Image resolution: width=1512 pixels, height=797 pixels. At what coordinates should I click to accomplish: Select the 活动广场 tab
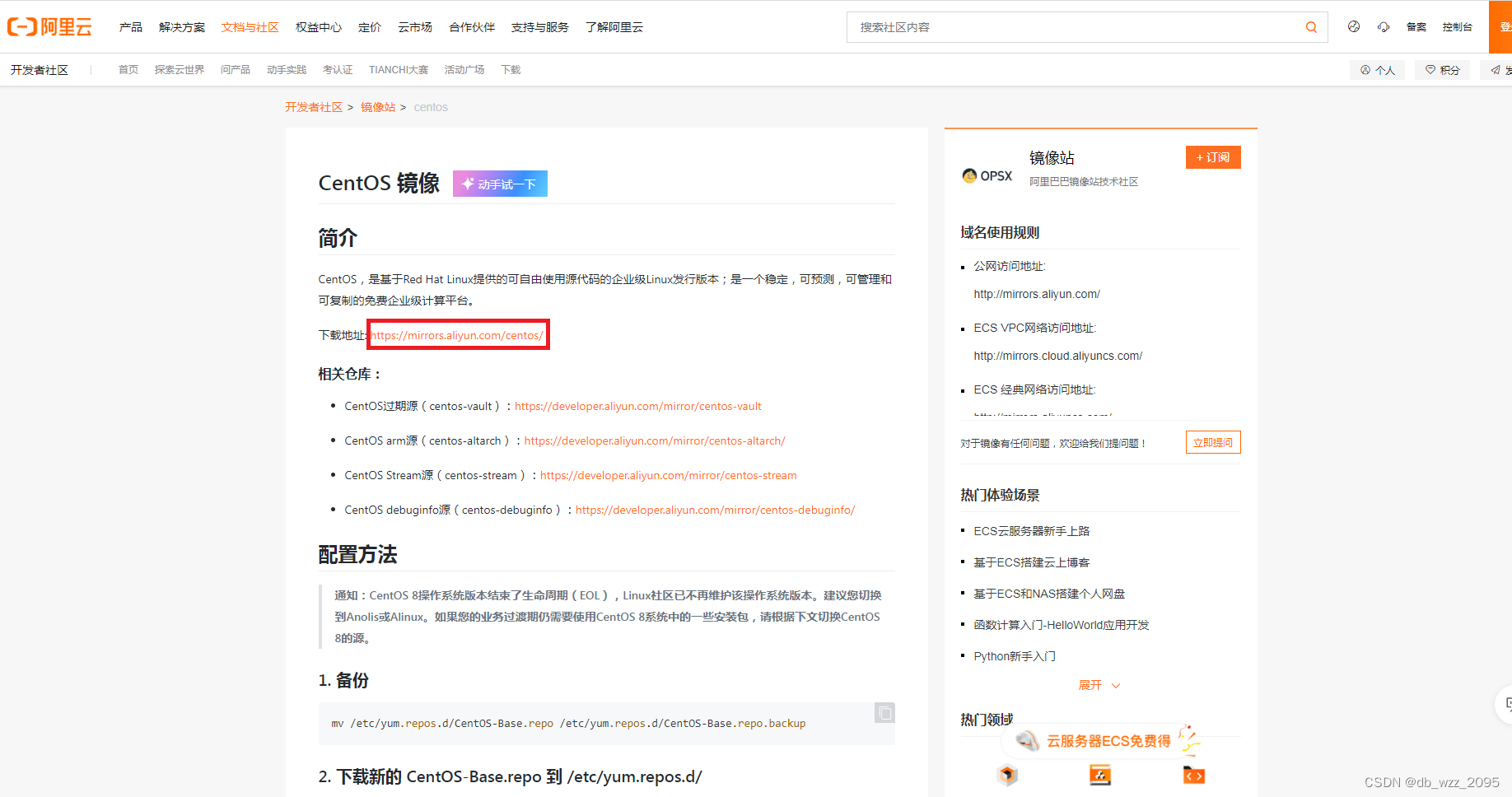point(464,70)
